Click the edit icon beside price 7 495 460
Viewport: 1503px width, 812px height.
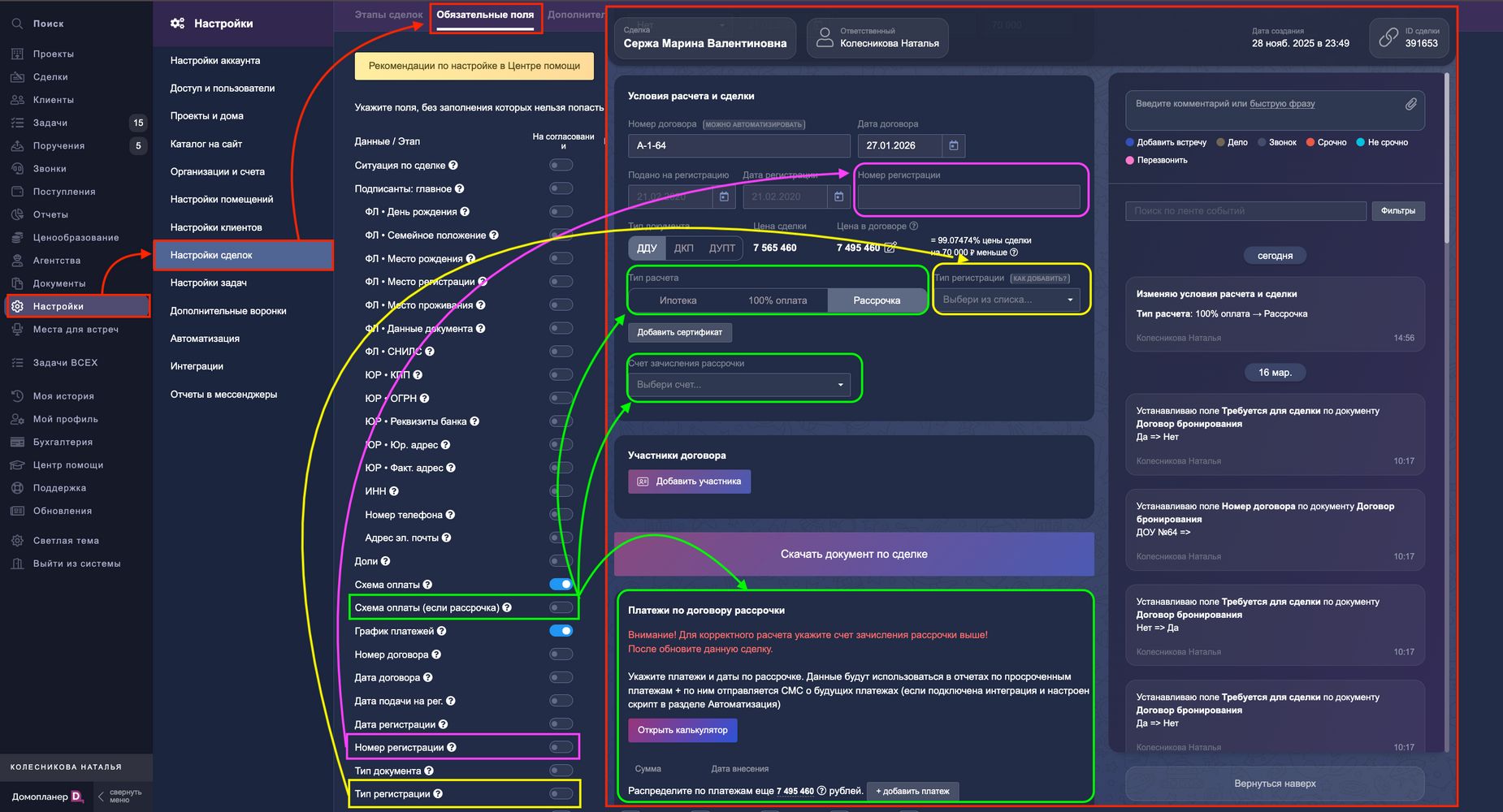tap(890, 248)
